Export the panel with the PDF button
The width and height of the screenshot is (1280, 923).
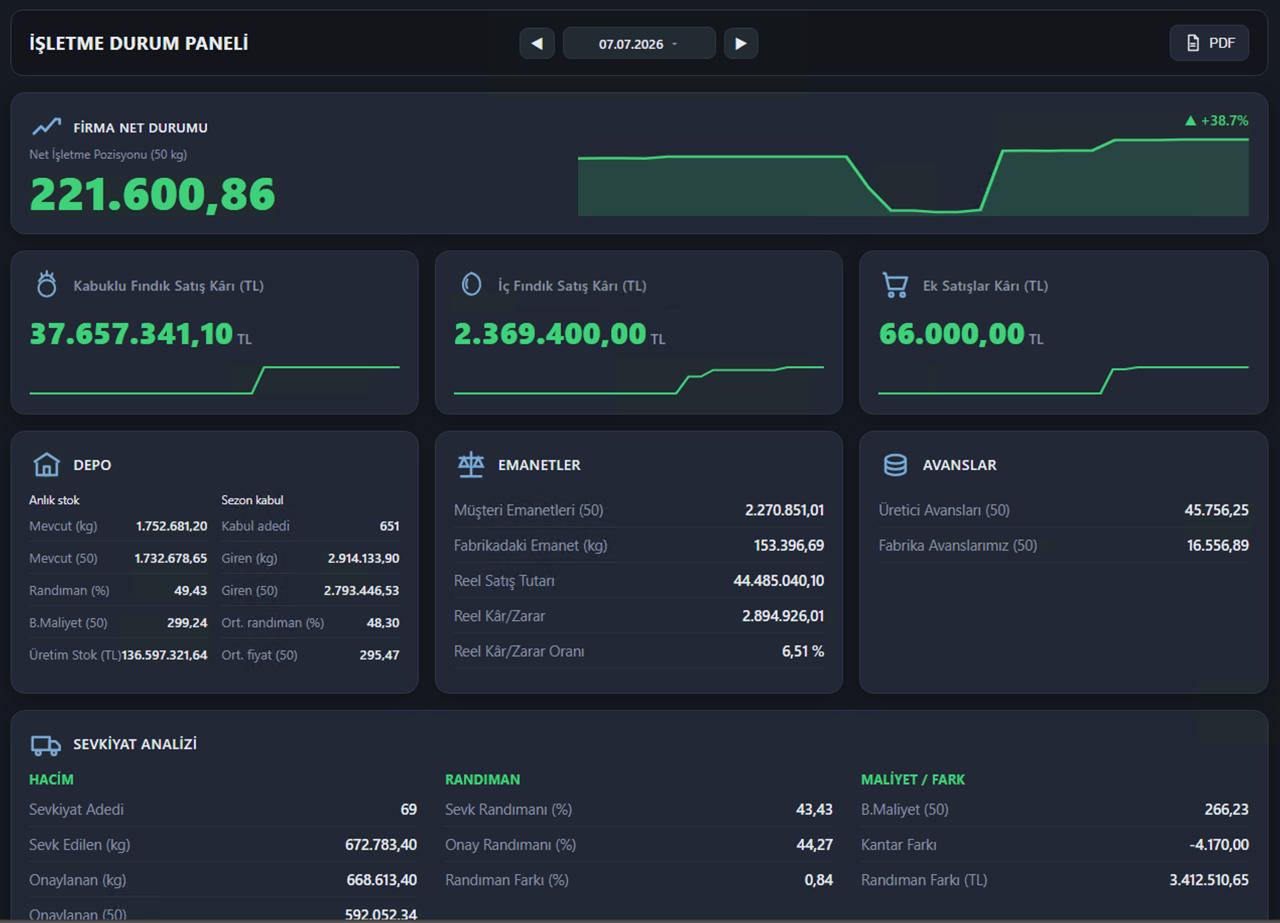pos(1209,43)
